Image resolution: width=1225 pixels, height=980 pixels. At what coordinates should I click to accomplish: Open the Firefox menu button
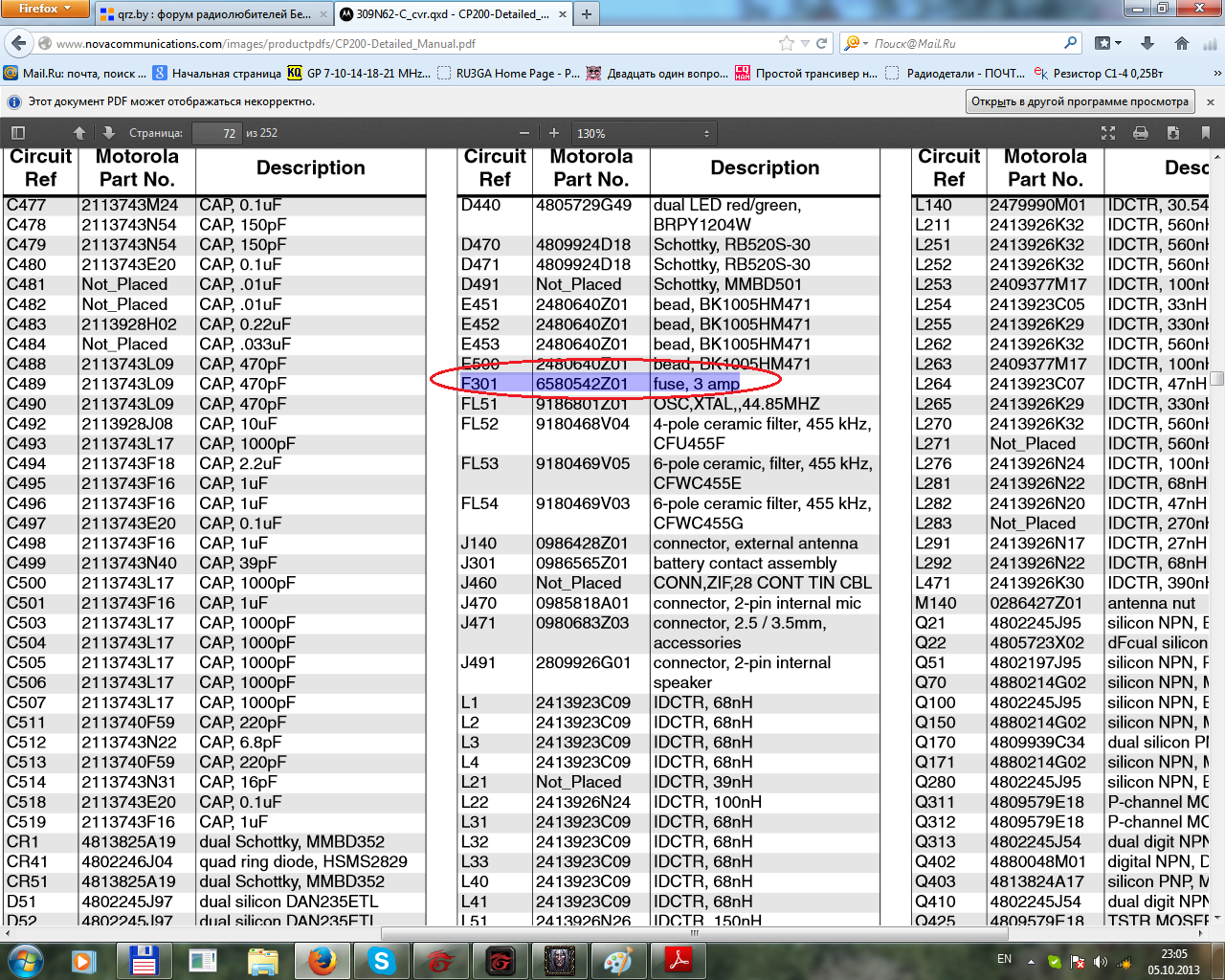pos(45,9)
